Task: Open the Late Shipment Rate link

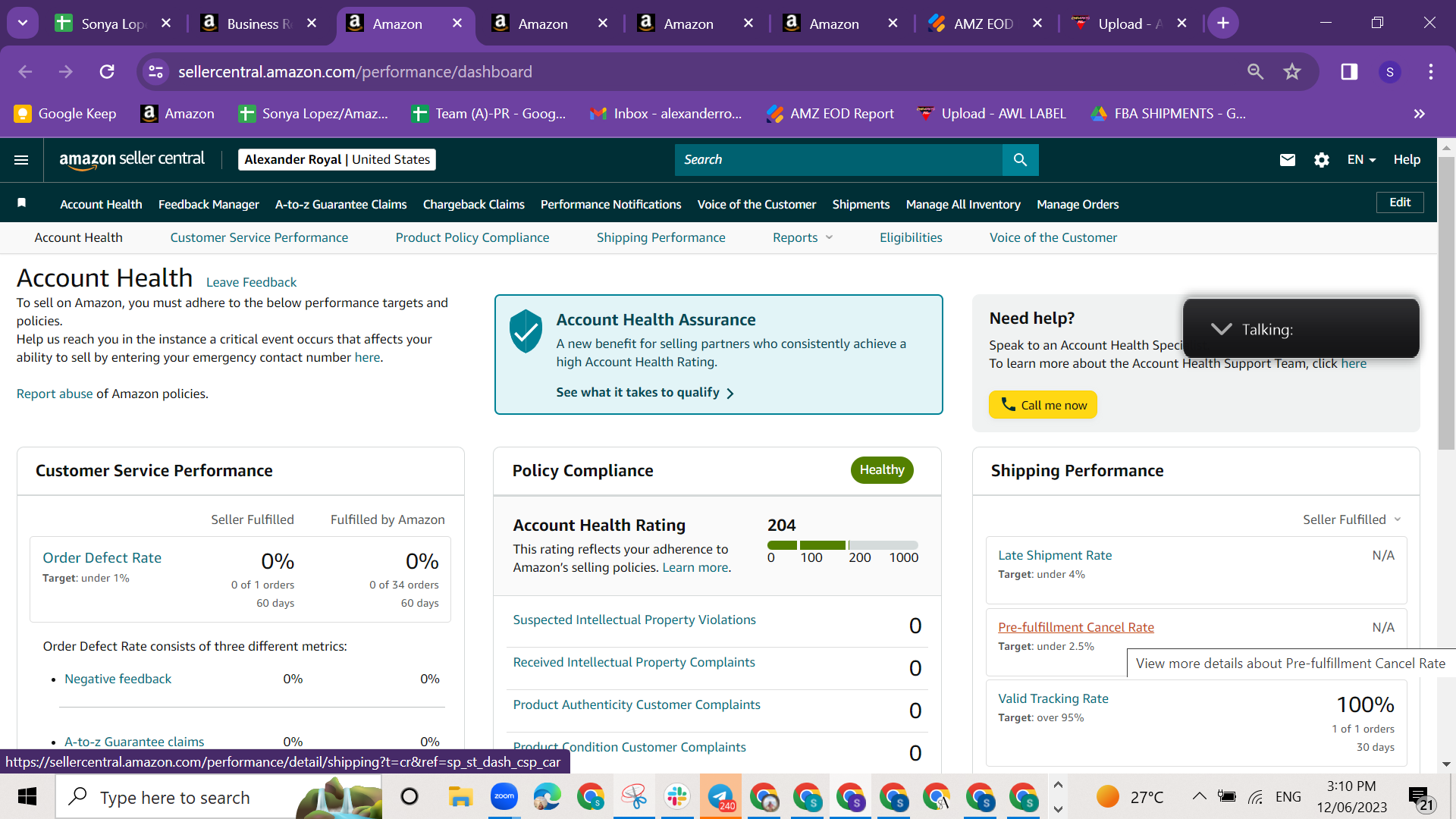Action: pos(1055,555)
